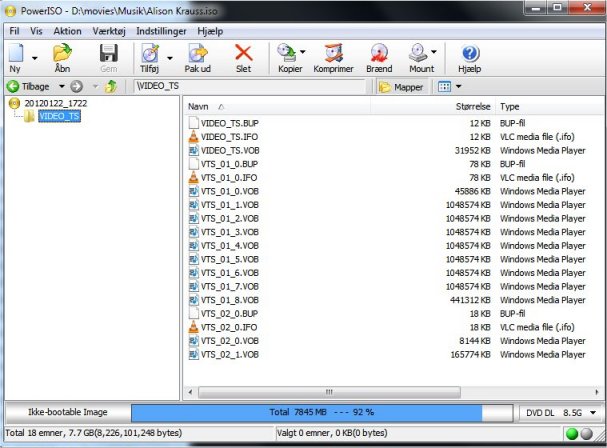This screenshot has height=448, width=607.
Task: Select file VTS_01_8.VOB
Action: pos(230,300)
